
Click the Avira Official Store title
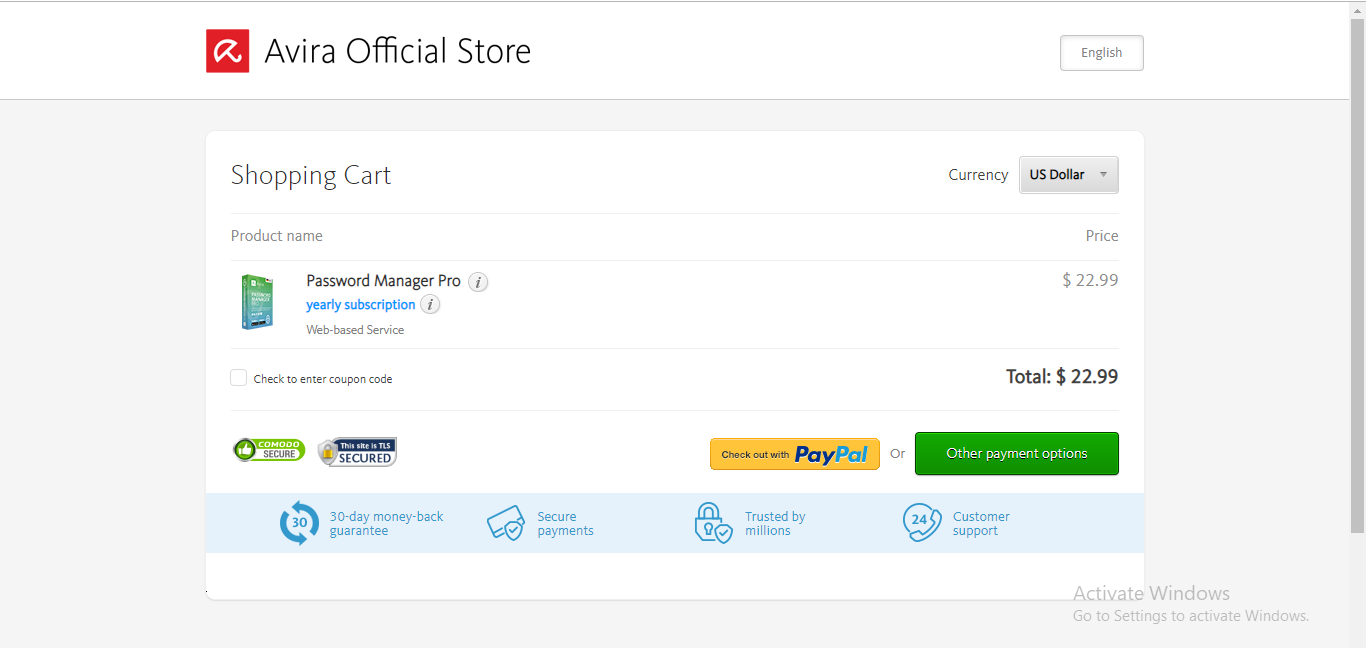[x=398, y=51]
